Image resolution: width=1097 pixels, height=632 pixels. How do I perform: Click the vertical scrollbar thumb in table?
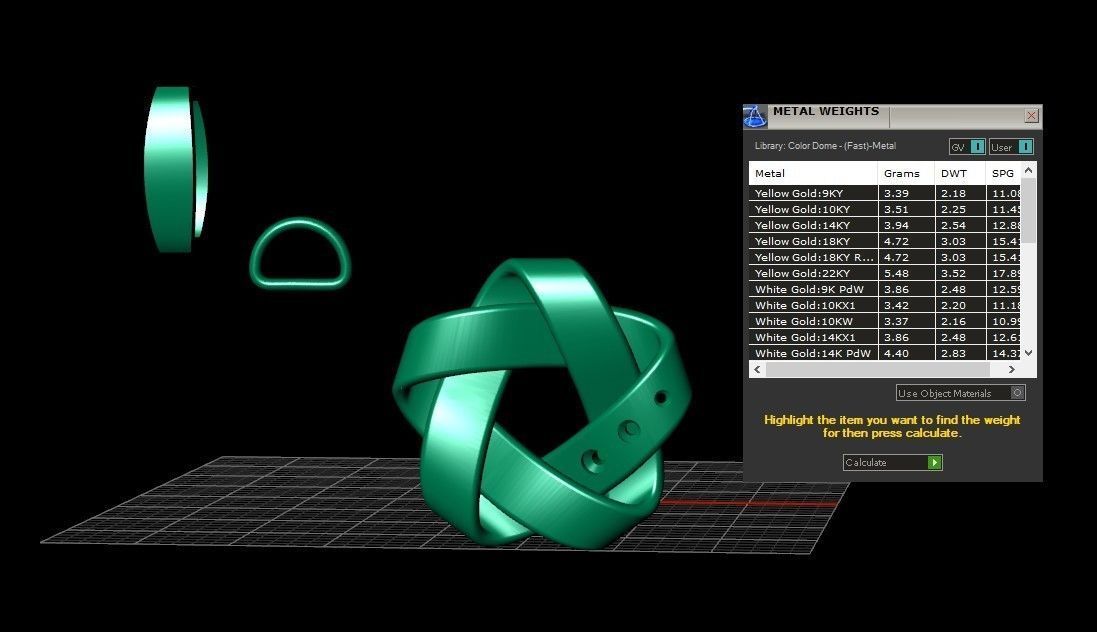[1028, 210]
